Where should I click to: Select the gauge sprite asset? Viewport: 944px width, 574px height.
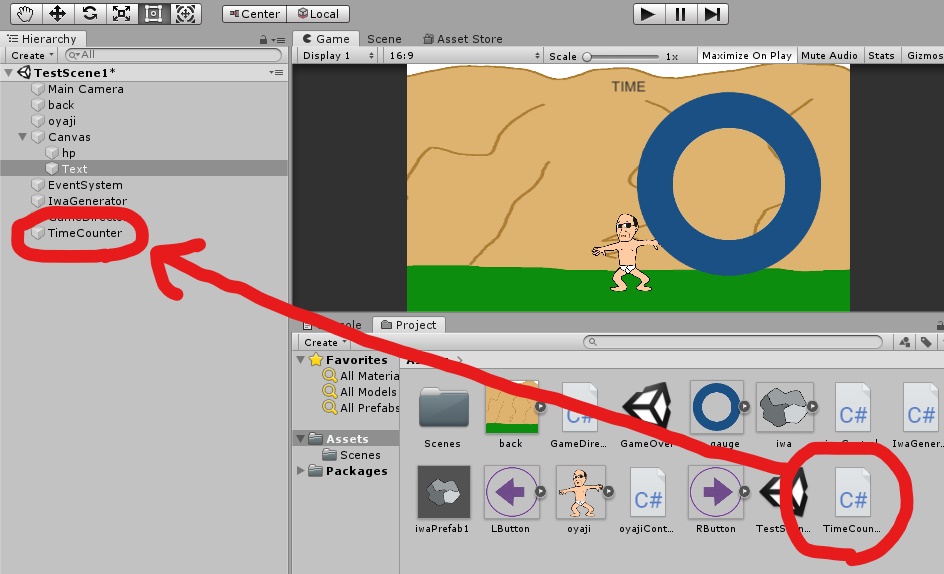point(716,416)
